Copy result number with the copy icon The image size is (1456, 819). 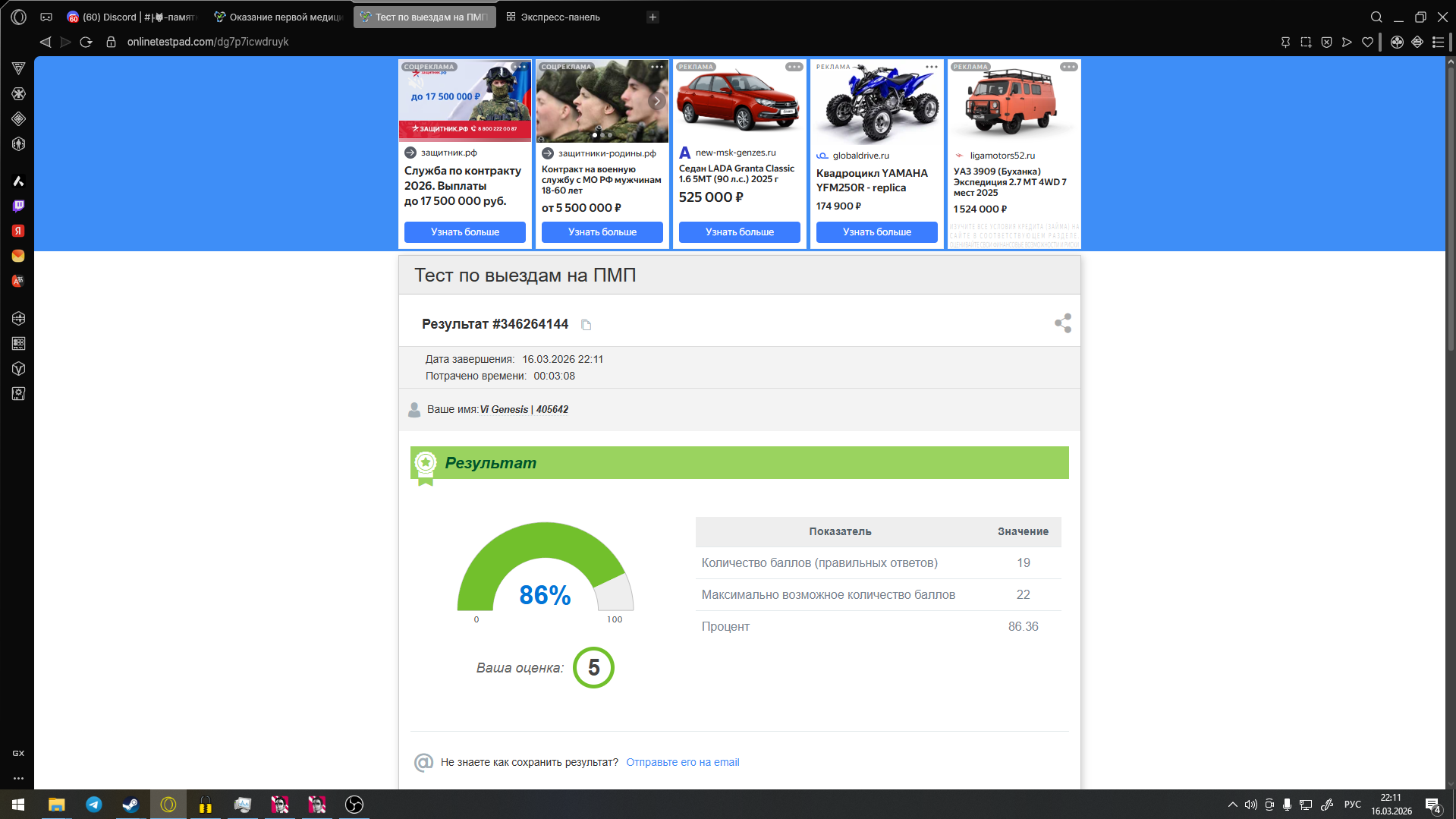point(586,325)
